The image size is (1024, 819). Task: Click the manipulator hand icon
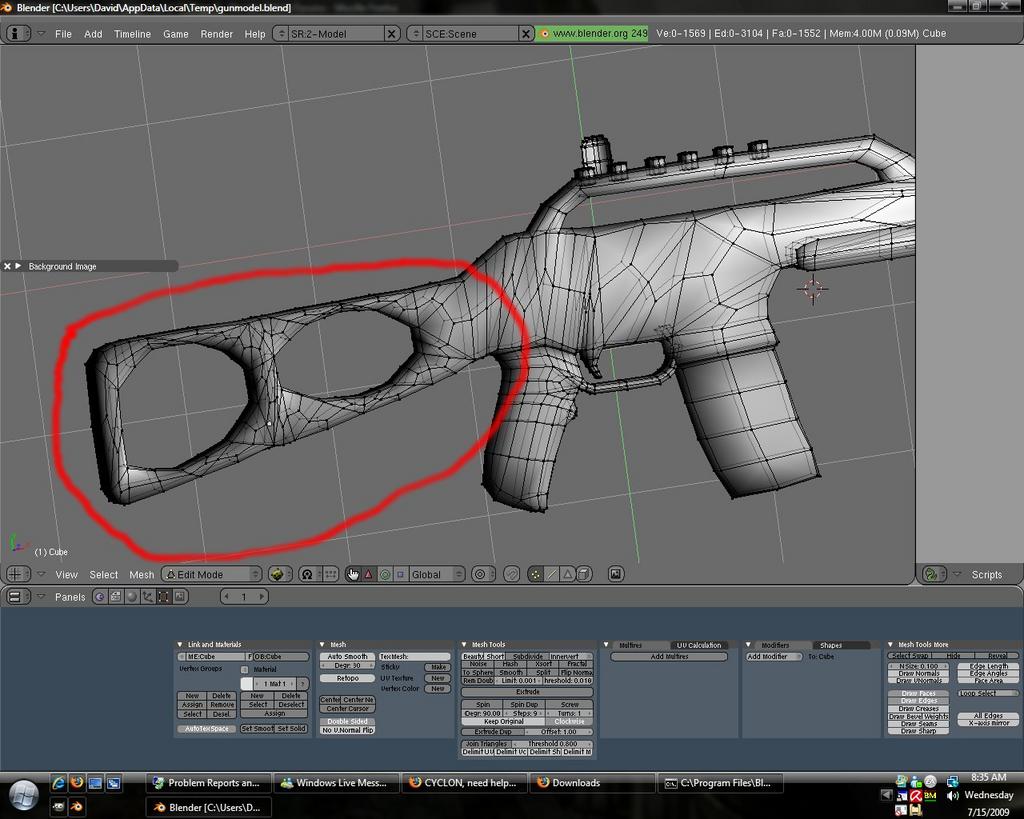click(x=353, y=574)
